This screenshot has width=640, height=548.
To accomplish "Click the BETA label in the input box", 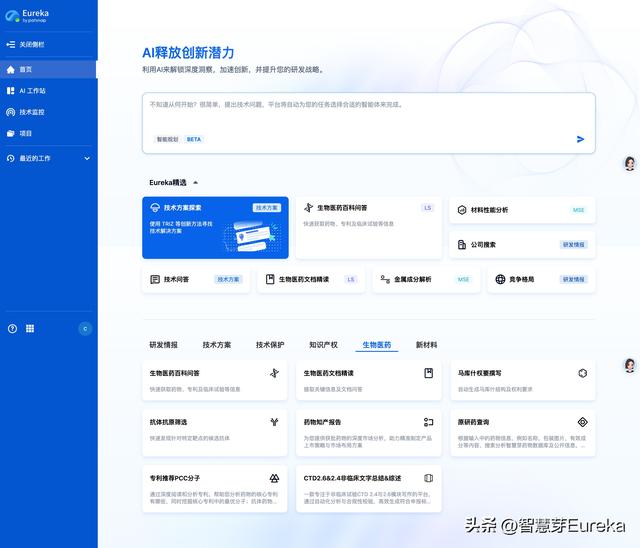I will (193, 139).
